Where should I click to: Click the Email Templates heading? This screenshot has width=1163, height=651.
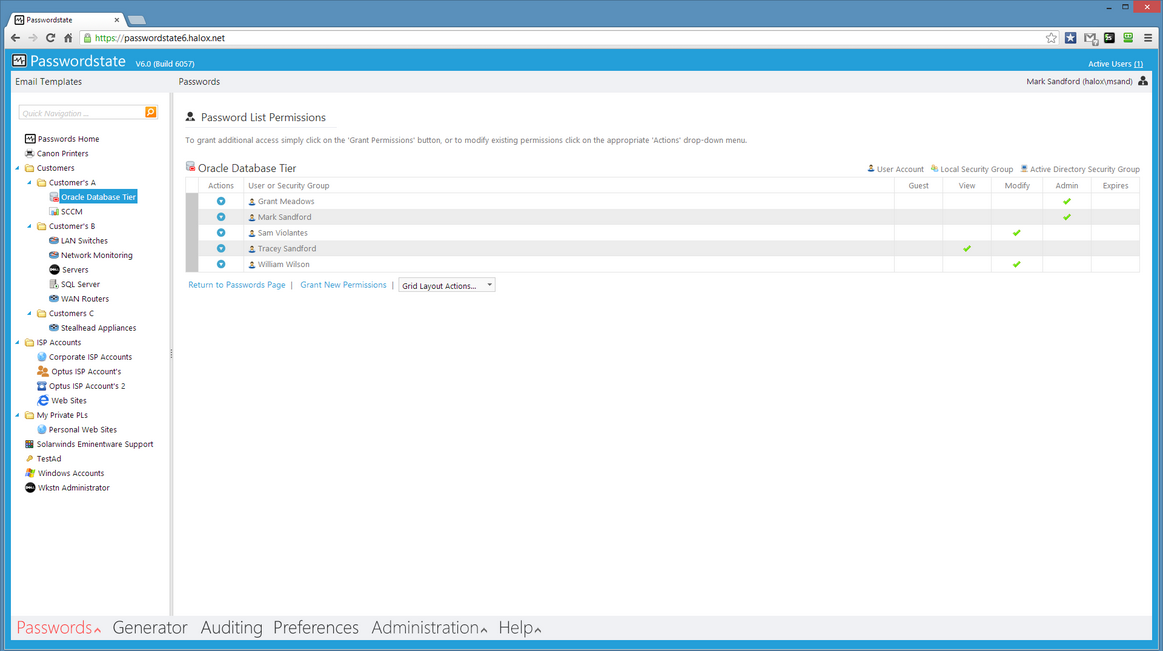(x=49, y=82)
